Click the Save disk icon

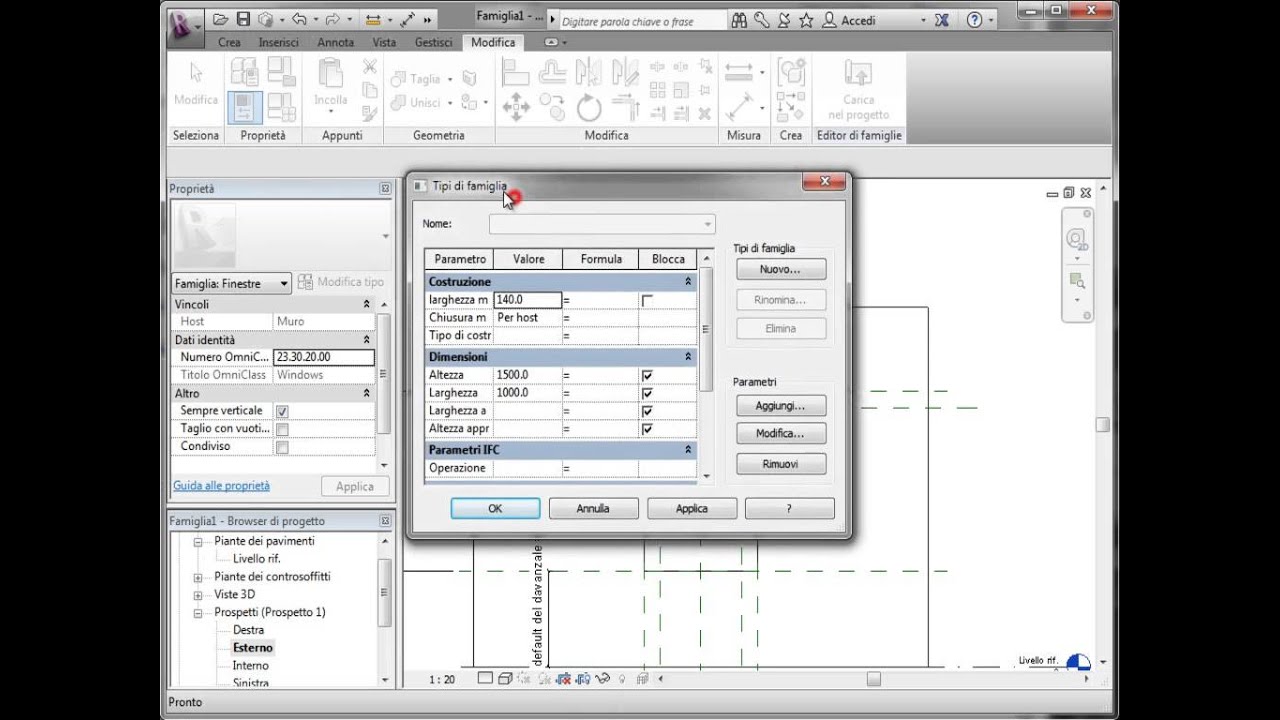click(x=243, y=19)
